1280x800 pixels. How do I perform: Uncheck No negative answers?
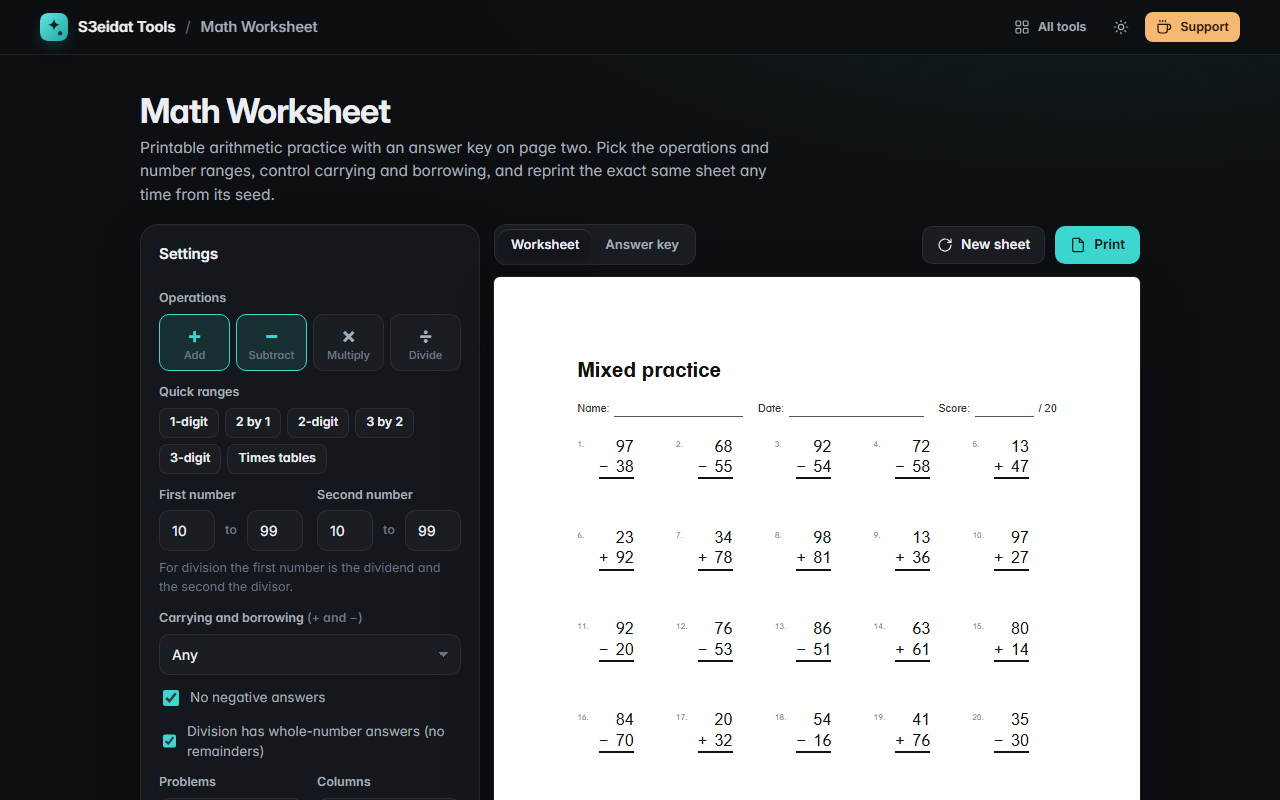click(171, 698)
